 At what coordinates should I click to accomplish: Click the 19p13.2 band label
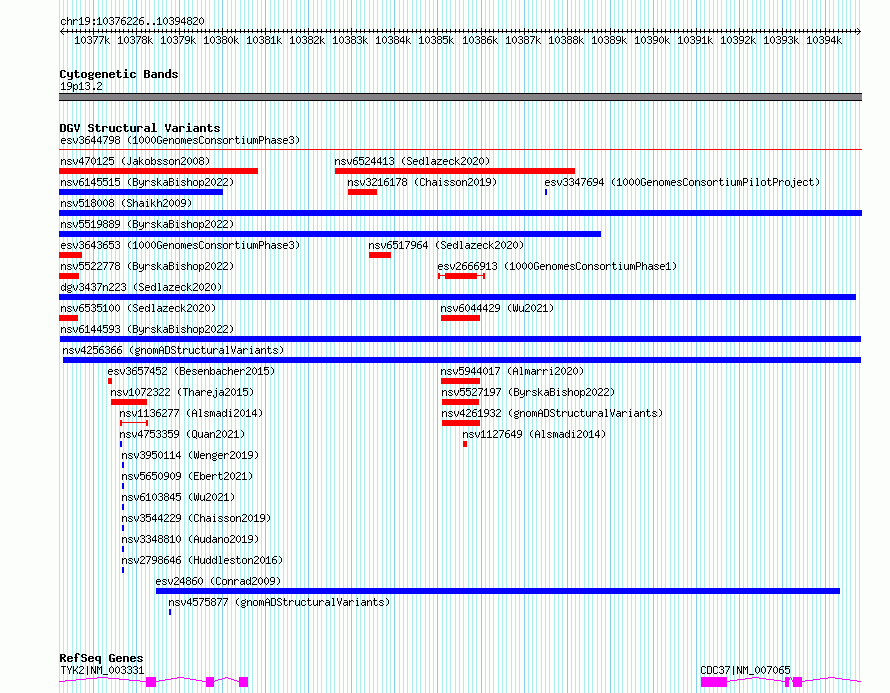(x=81, y=86)
